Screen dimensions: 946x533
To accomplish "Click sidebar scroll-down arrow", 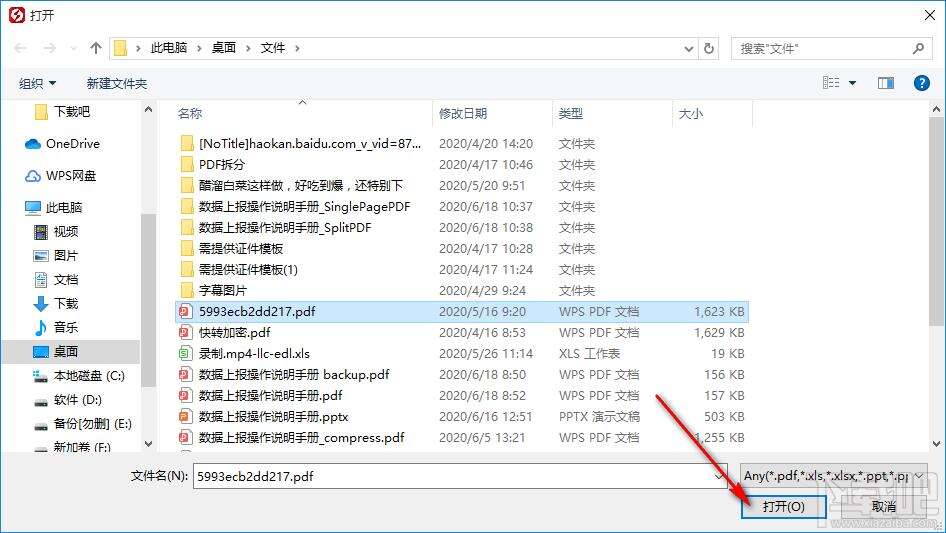I will 148,444.
